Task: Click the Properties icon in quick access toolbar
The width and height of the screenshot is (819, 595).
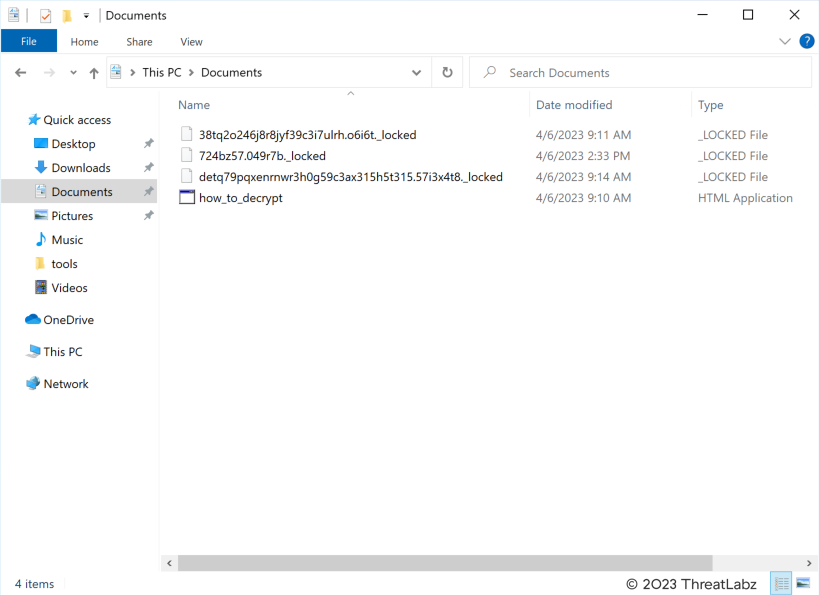Action: [x=45, y=15]
